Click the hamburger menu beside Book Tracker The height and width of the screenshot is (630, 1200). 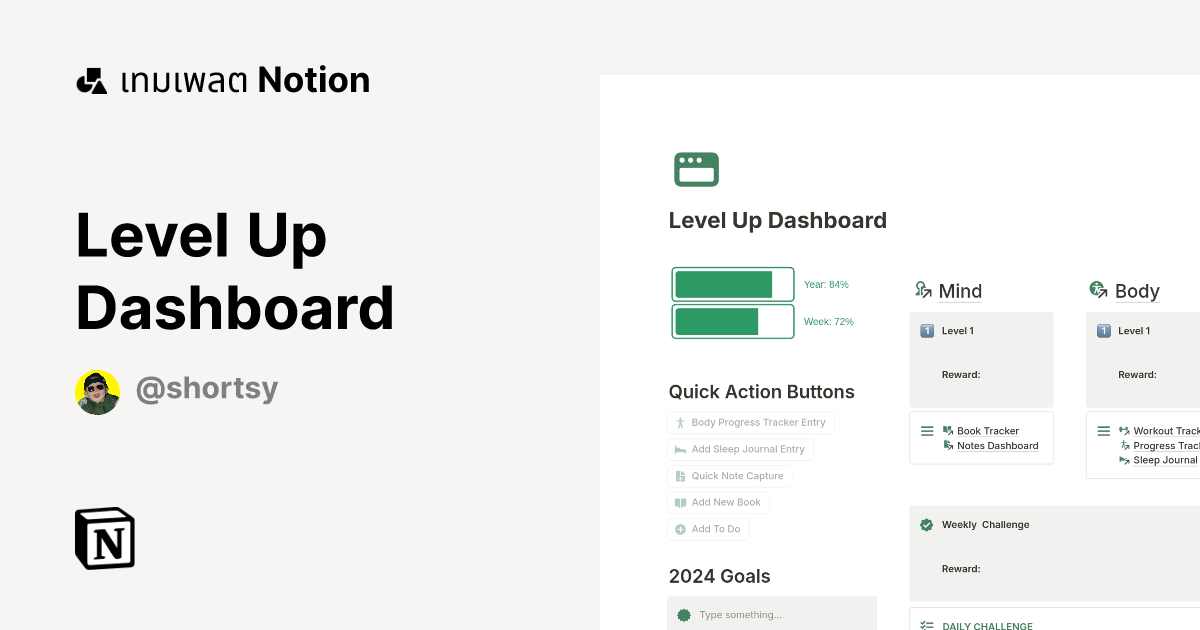(x=927, y=430)
